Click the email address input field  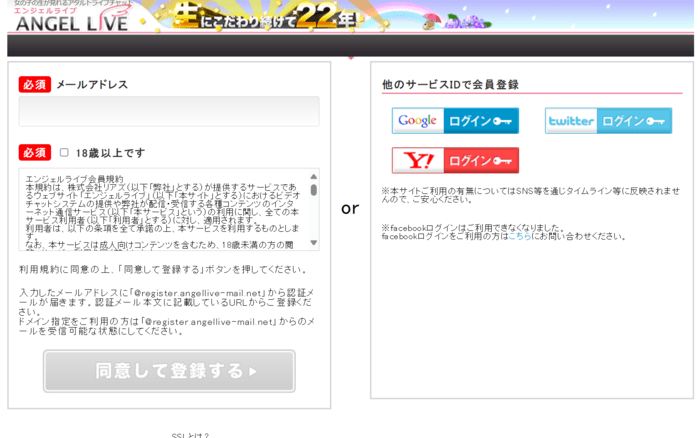(x=169, y=111)
